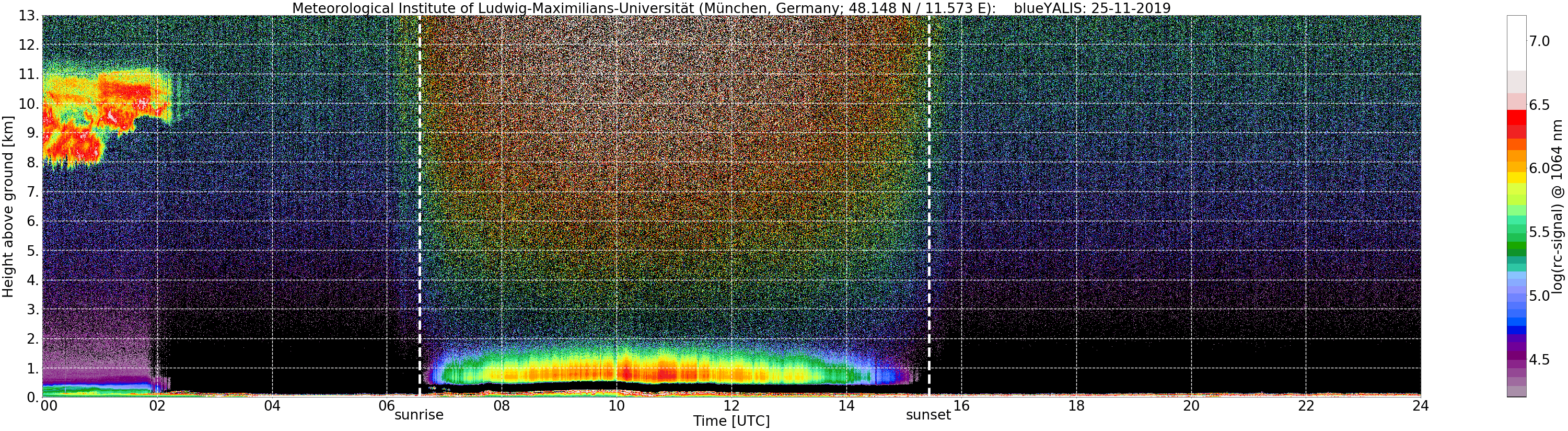The width and height of the screenshot is (1568, 431).
Task: Click the time tick label '20'
Action: [1191, 405]
